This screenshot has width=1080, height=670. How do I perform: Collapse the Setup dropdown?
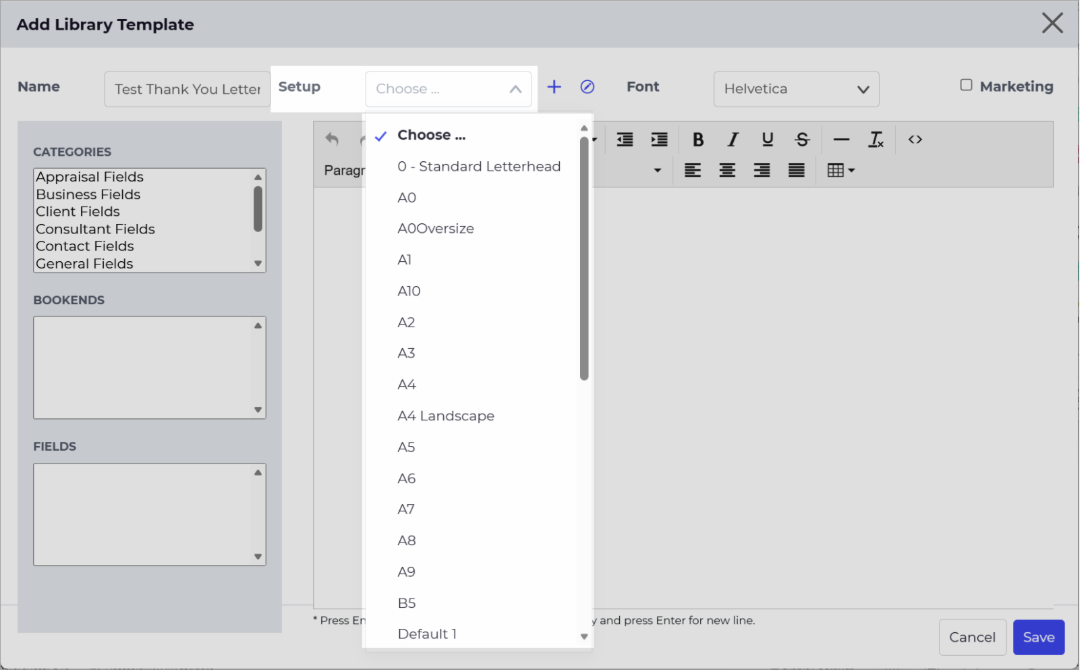(x=448, y=89)
